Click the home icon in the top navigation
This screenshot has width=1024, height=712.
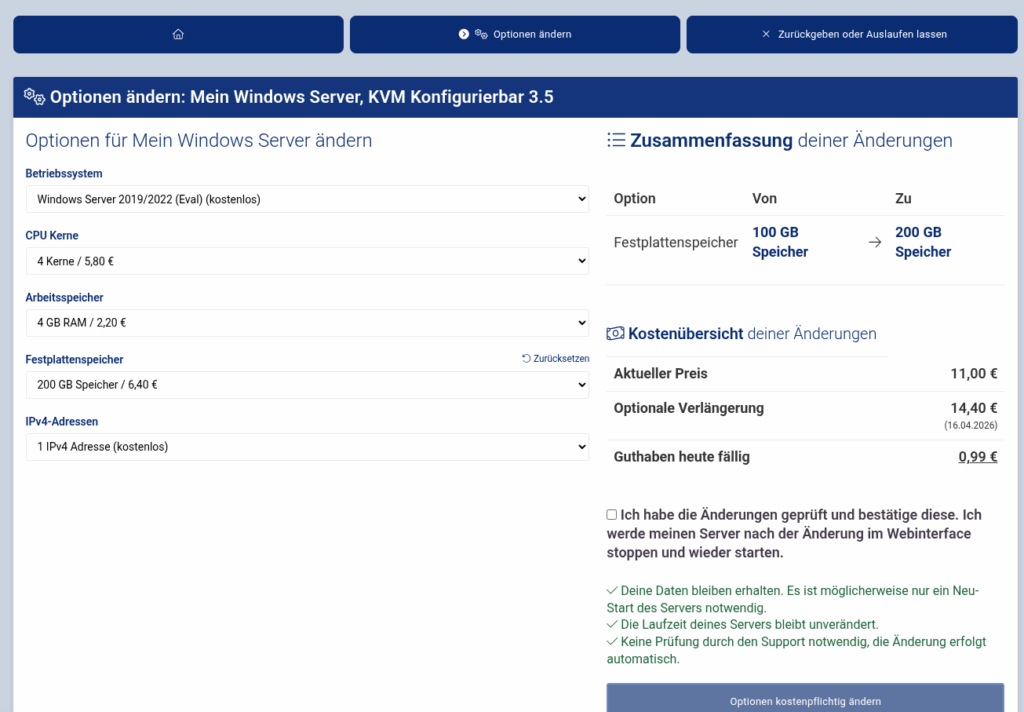[178, 33]
